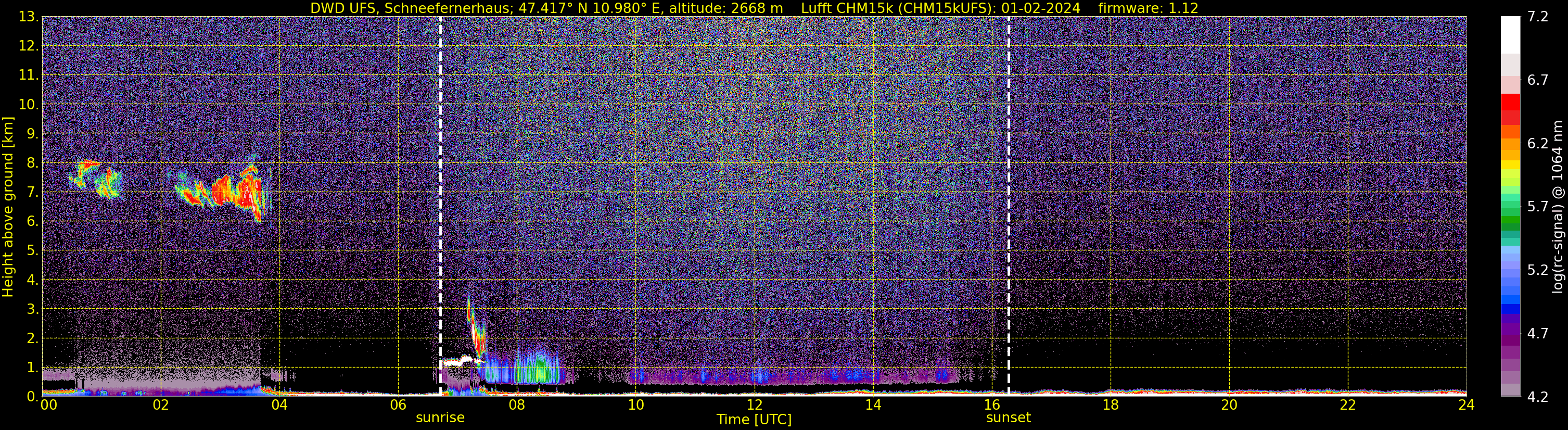Click the "sunrise" label below the axis
Viewport: 1568px width, 430px height.
point(440,418)
